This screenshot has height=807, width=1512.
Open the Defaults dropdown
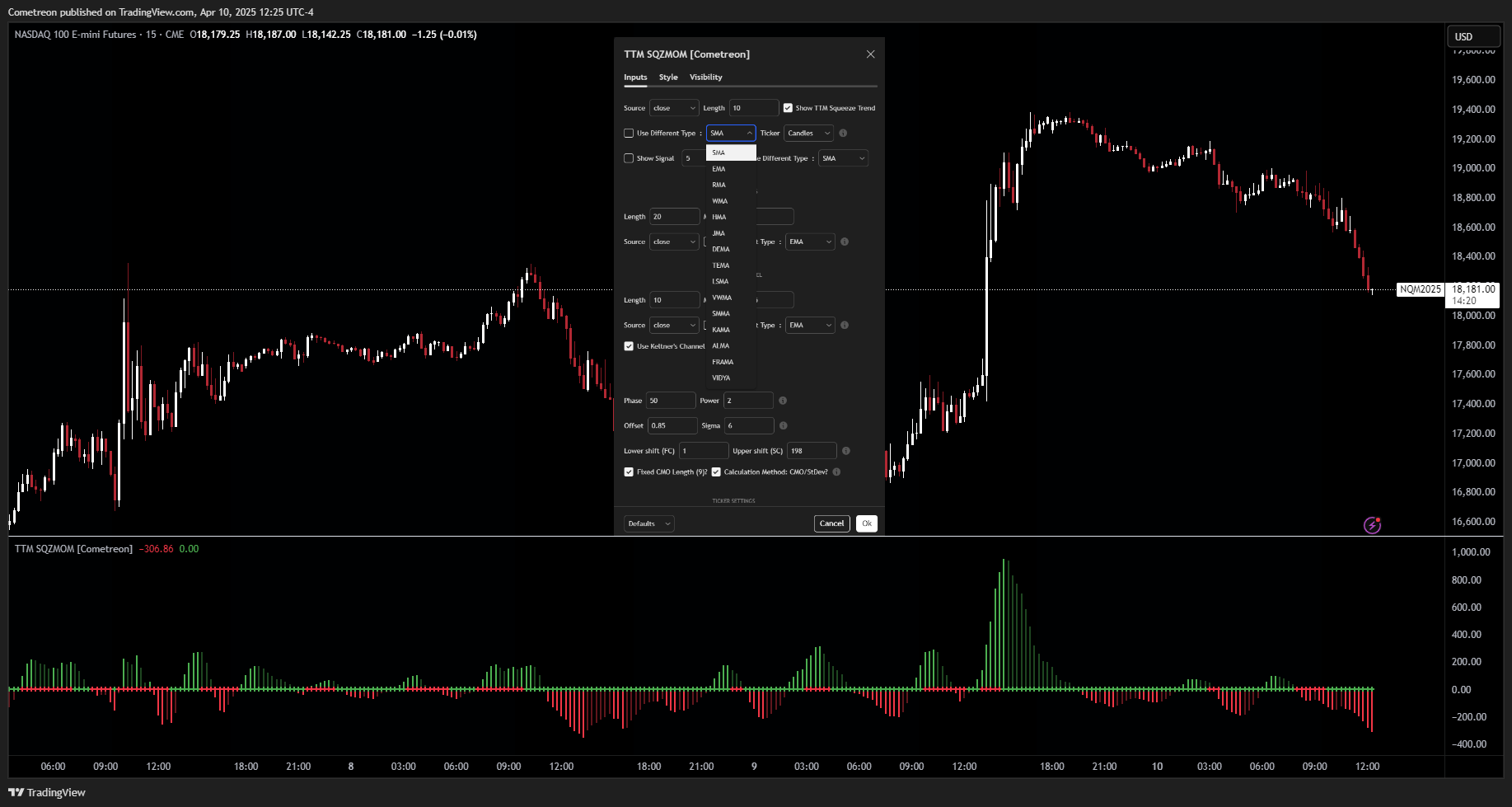pyautogui.click(x=649, y=523)
